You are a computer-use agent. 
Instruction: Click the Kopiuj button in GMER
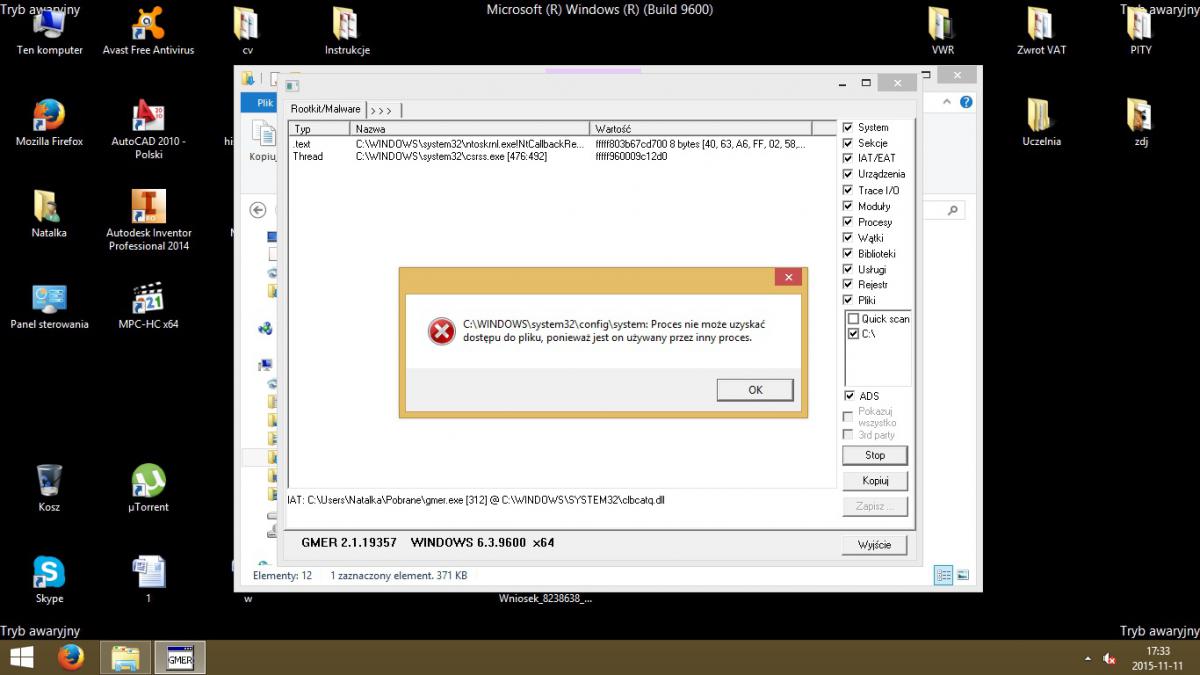[x=875, y=481]
